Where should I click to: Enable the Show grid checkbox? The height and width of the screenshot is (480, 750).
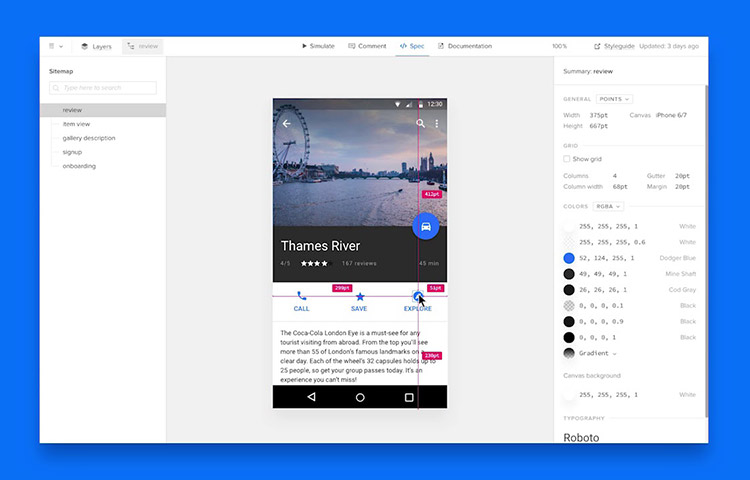(x=567, y=159)
